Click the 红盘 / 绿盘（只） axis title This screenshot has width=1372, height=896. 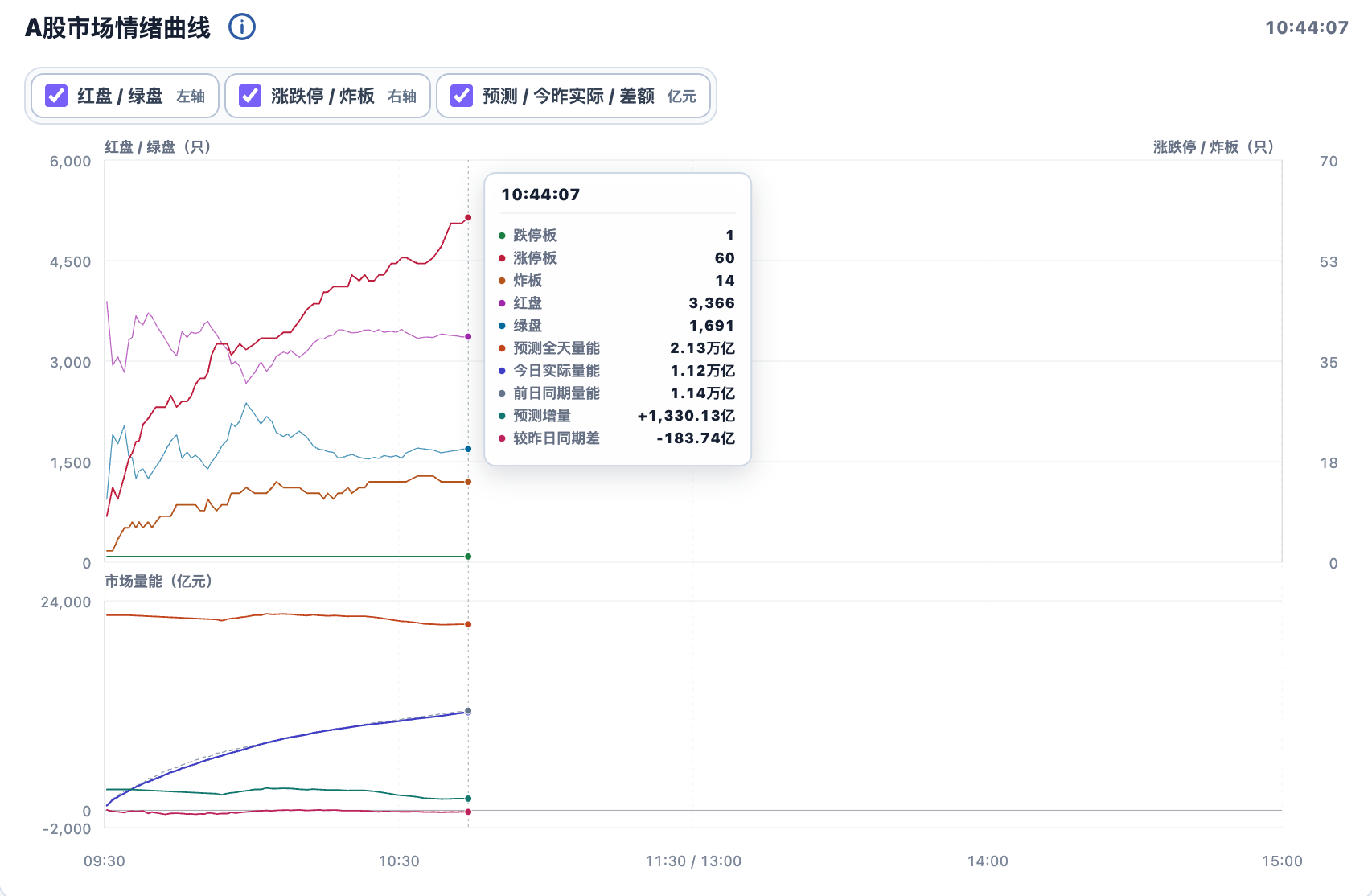click(158, 147)
